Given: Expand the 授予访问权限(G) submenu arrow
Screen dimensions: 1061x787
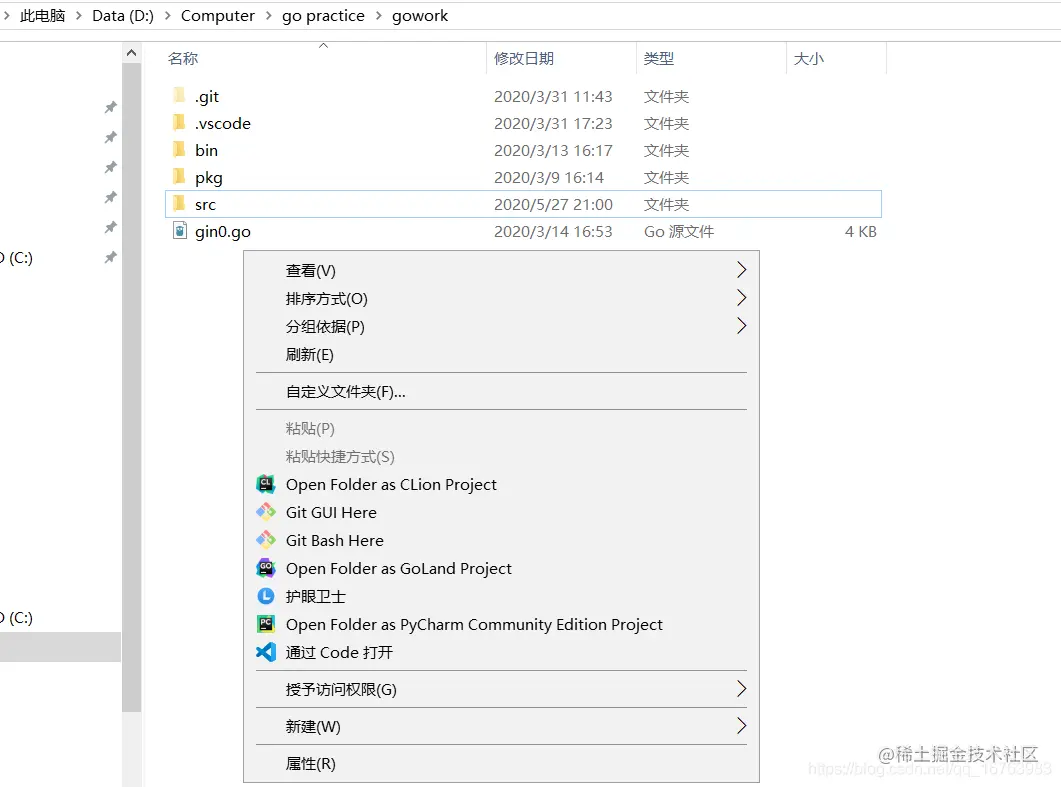Looking at the screenshot, I should point(741,689).
